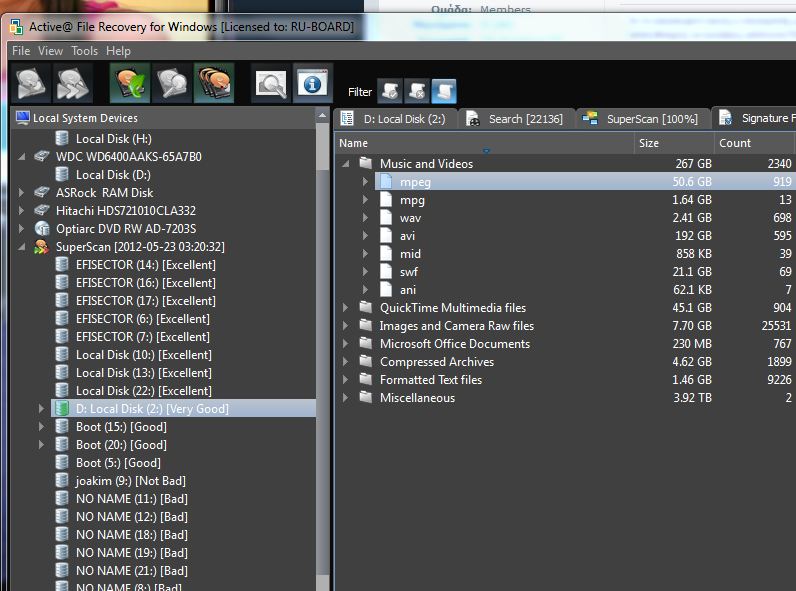This screenshot has height=591, width=796.
Task: Expand the mpeg file type row
Action: [x=365, y=182]
